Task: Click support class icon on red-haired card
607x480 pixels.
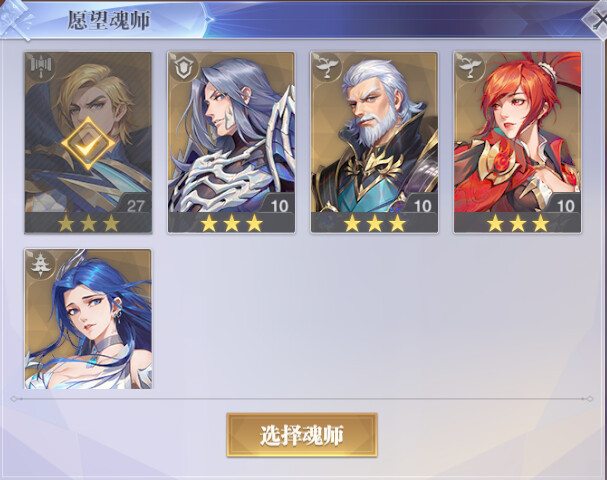Action: click(x=469, y=68)
